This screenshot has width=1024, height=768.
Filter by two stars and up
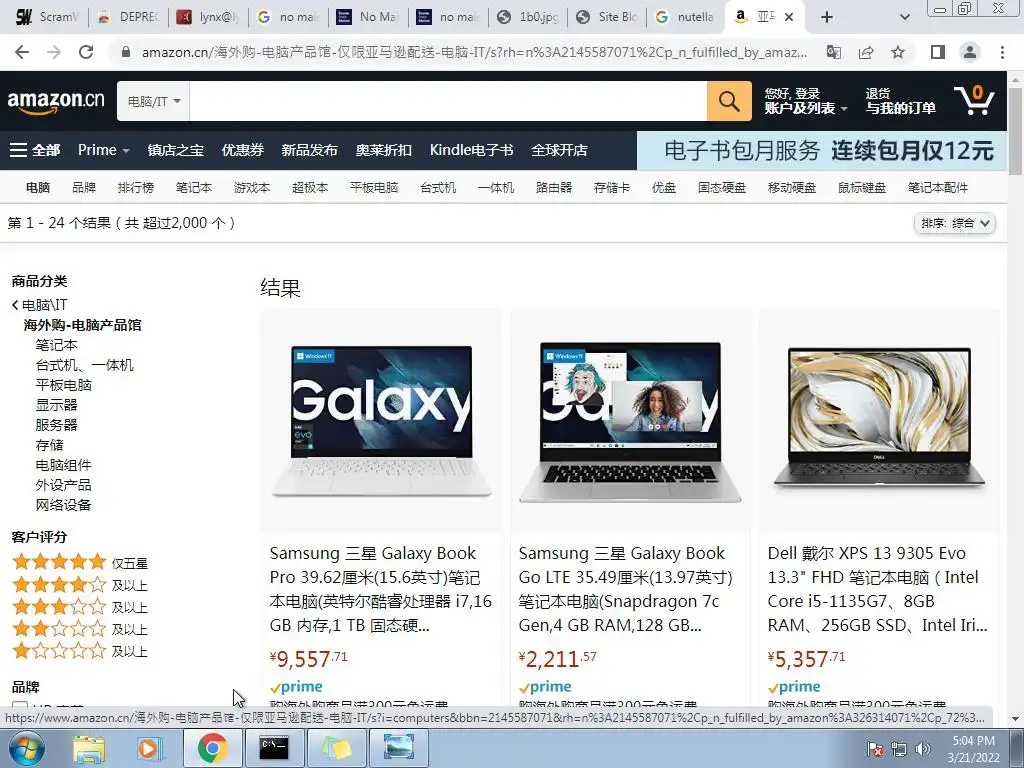[80, 629]
